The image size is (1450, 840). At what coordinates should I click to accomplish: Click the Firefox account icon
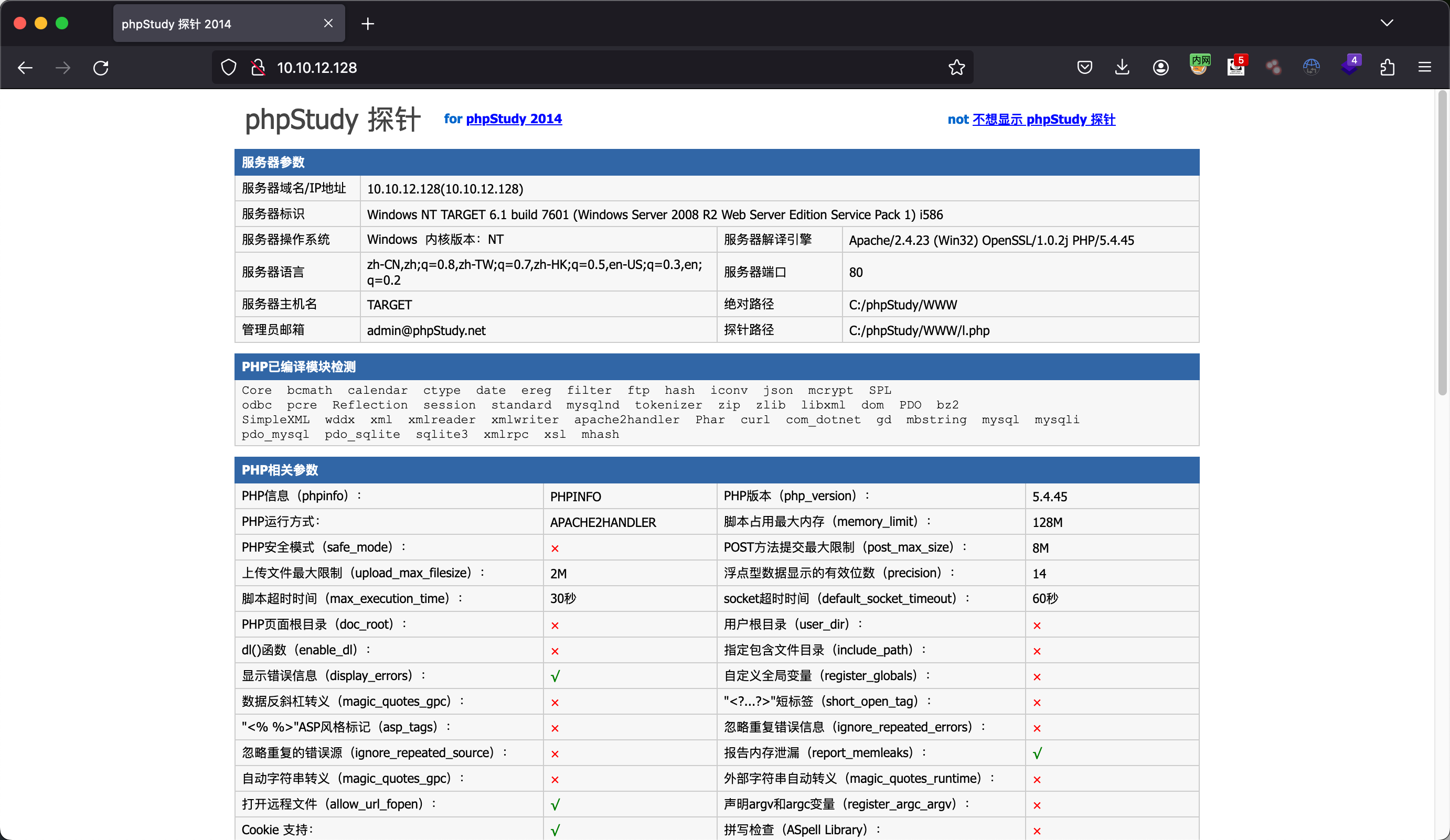point(1160,68)
